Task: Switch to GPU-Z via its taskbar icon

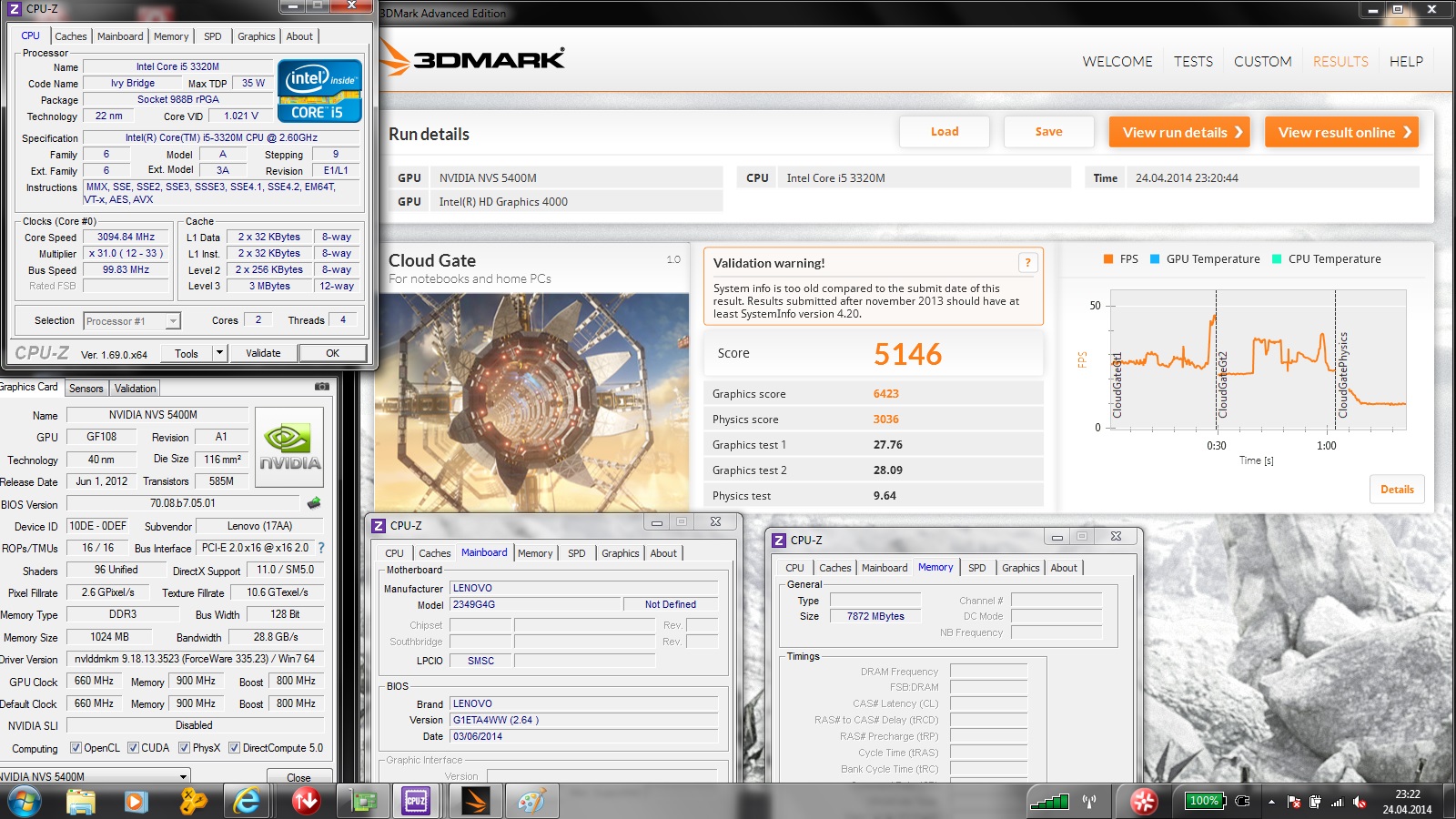Action: coord(363,802)
